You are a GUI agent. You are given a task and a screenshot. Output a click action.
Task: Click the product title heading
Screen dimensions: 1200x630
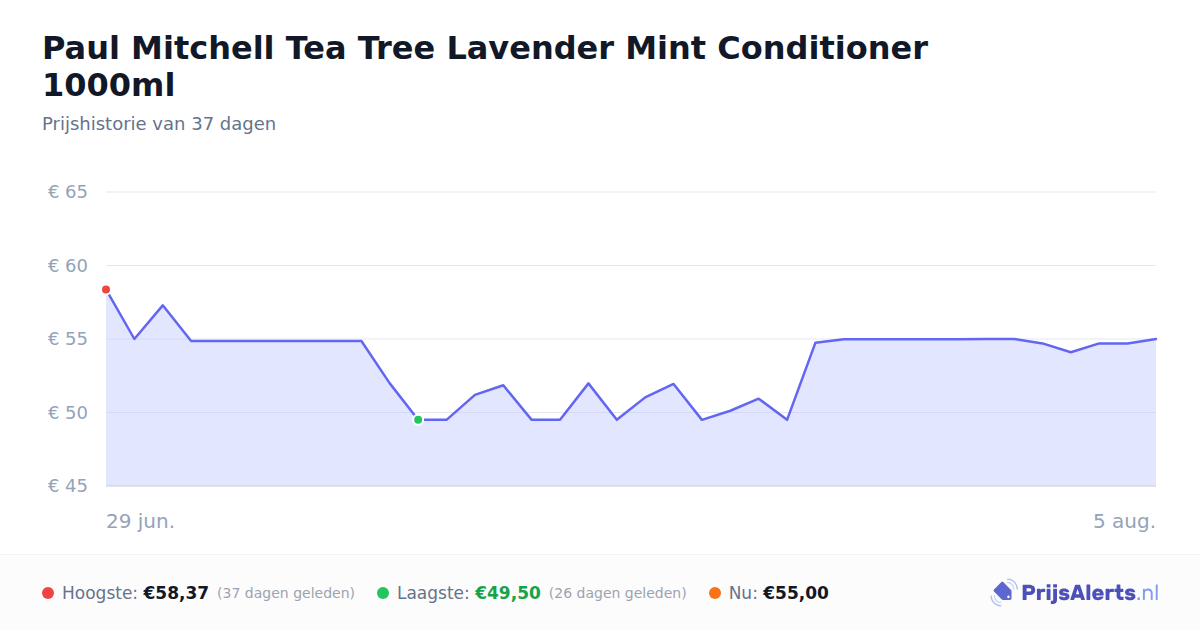tap(485, 66)
